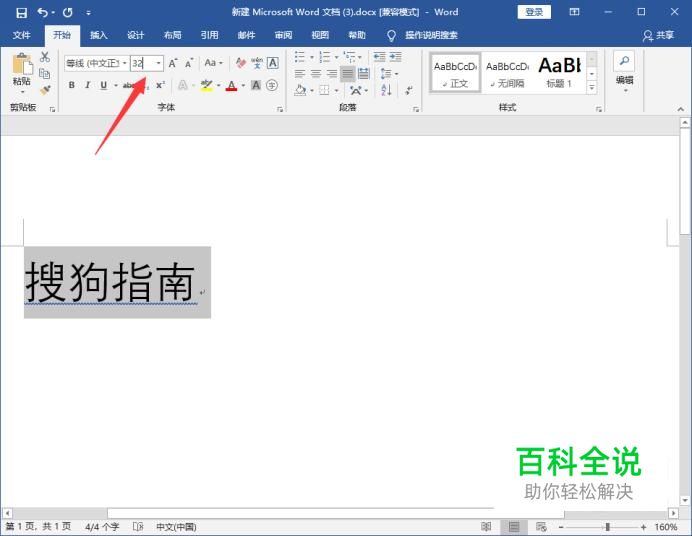The width and height of the screenshot is (692, 536).
Task: Apply the 正文 Normal style
Action: coord(455,73)
